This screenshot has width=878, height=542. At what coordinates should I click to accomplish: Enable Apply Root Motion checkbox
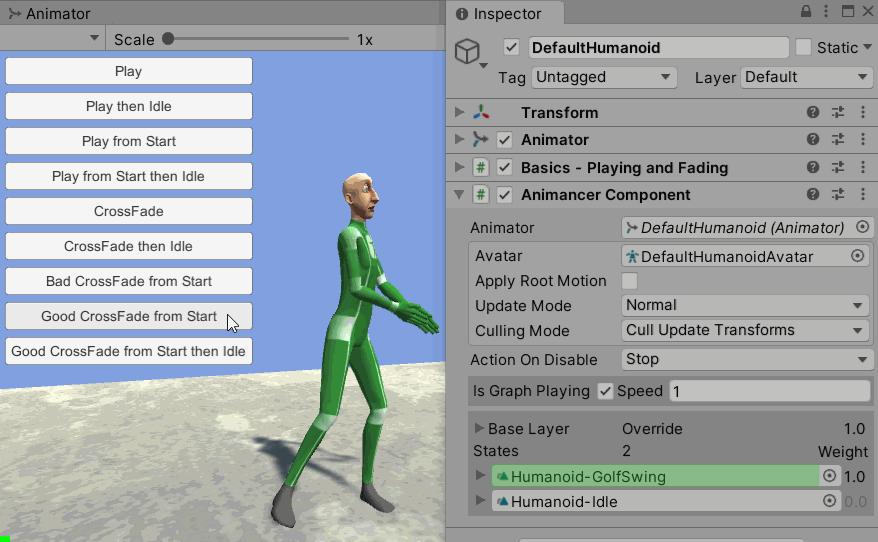click(x=630, y=281)
